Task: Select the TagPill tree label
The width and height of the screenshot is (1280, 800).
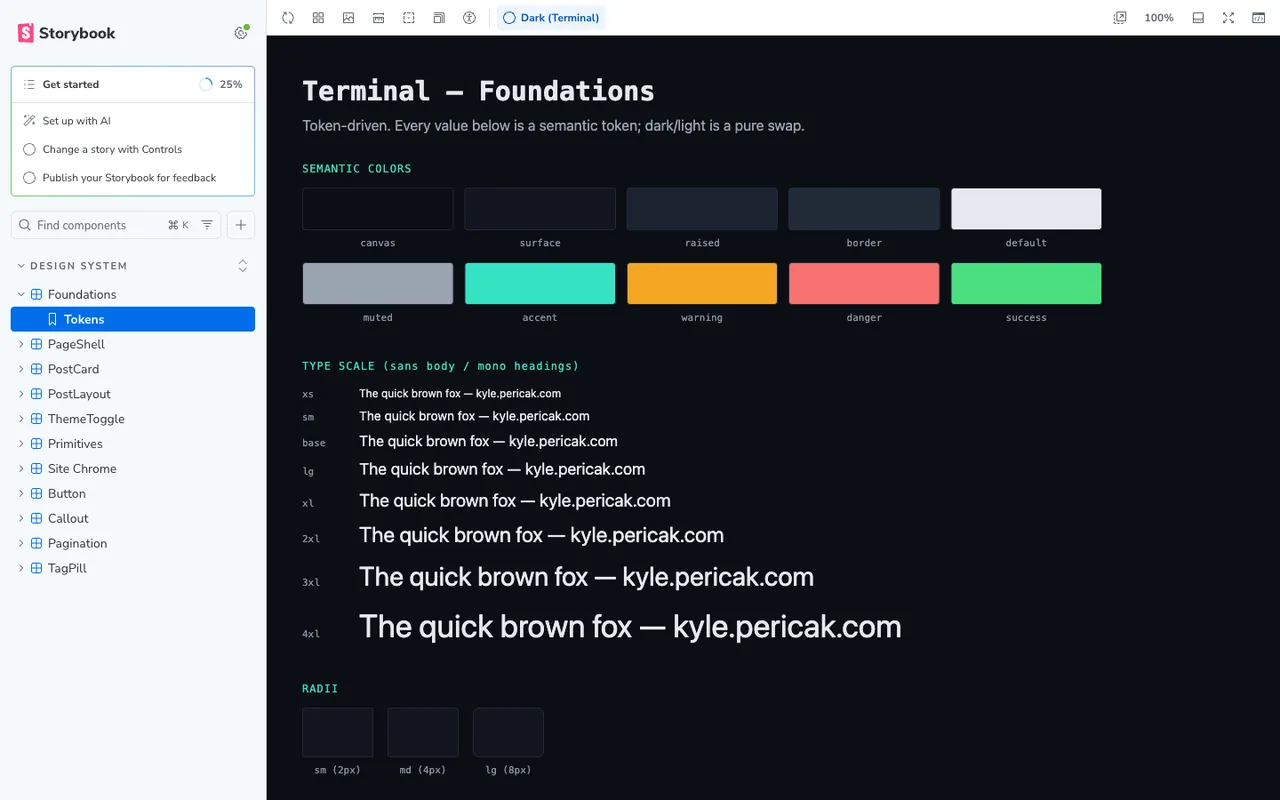Action: (x=67, y=568)
